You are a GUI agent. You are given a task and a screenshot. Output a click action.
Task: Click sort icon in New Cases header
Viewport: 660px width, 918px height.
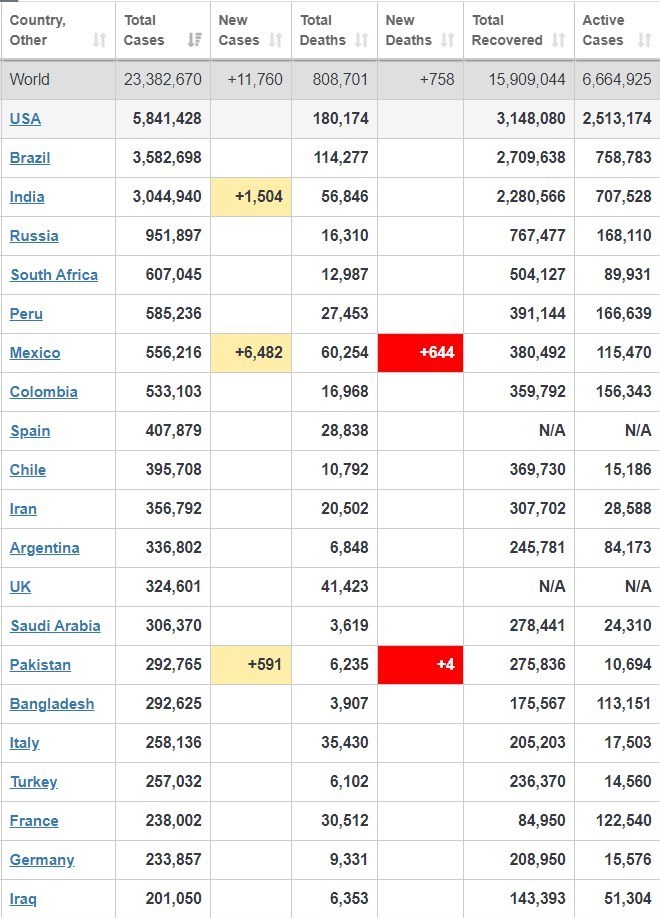pyautogui.click(x=277, y=40)
